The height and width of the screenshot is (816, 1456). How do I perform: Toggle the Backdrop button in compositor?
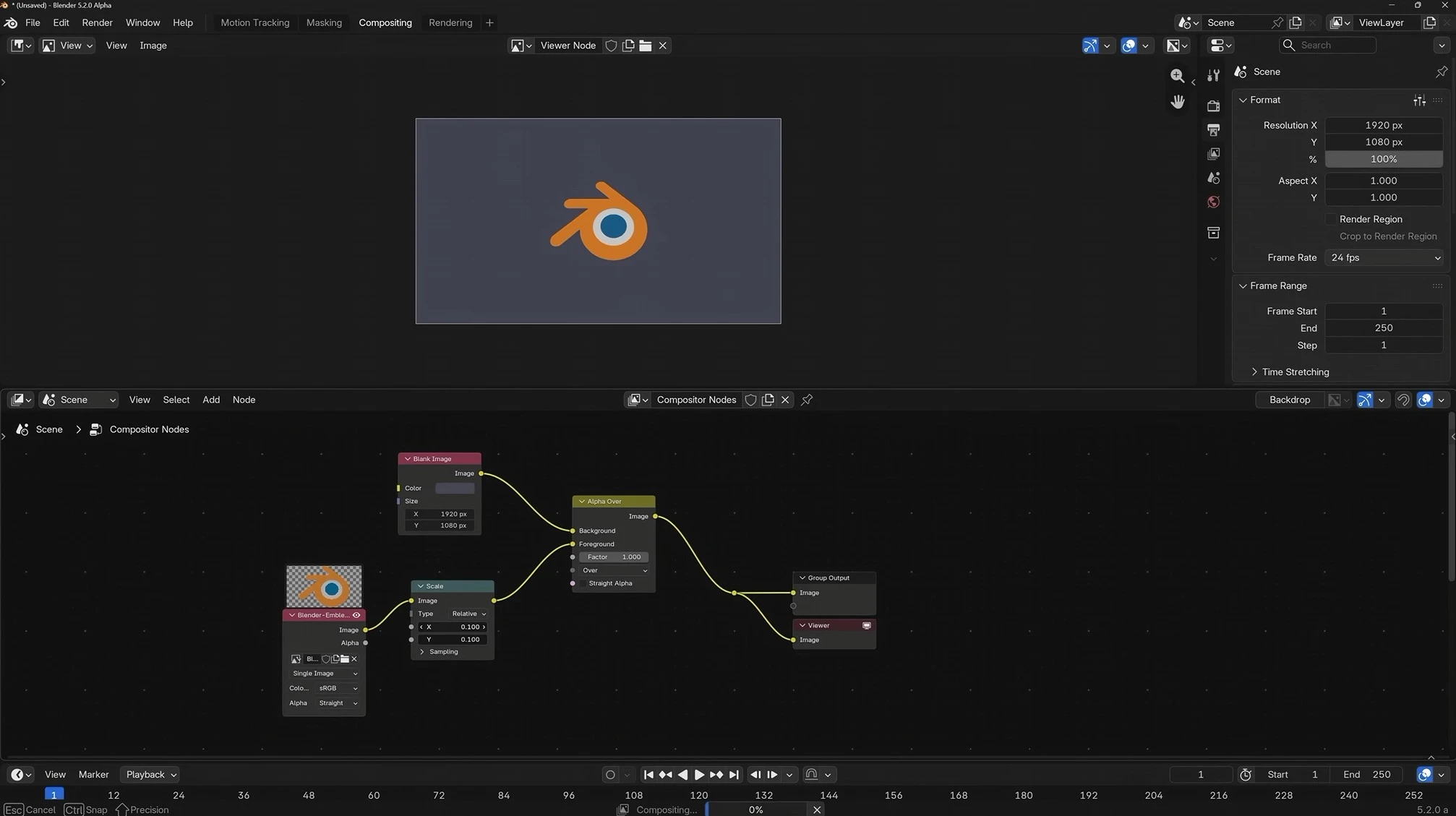[x=1289, y=400]
